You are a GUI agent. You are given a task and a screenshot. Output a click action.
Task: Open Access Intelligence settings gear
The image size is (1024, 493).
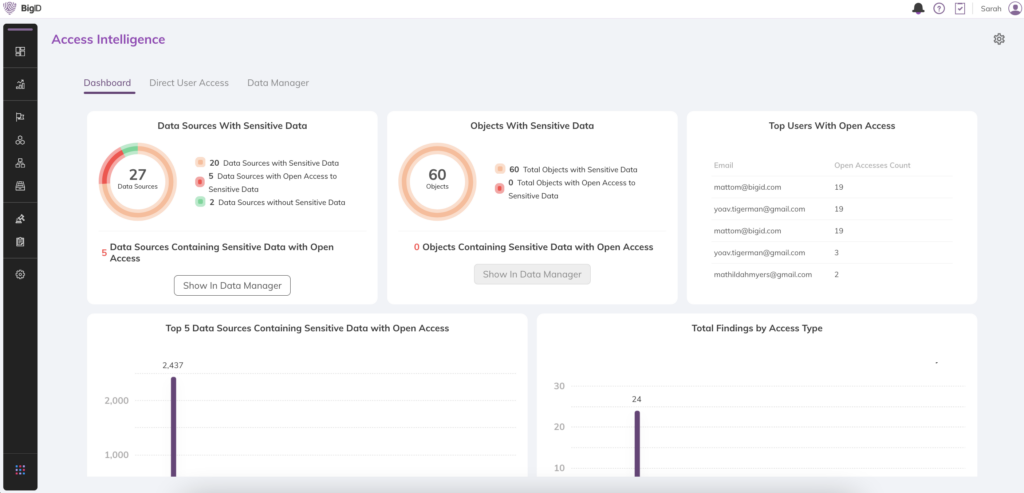click(999, 39)
